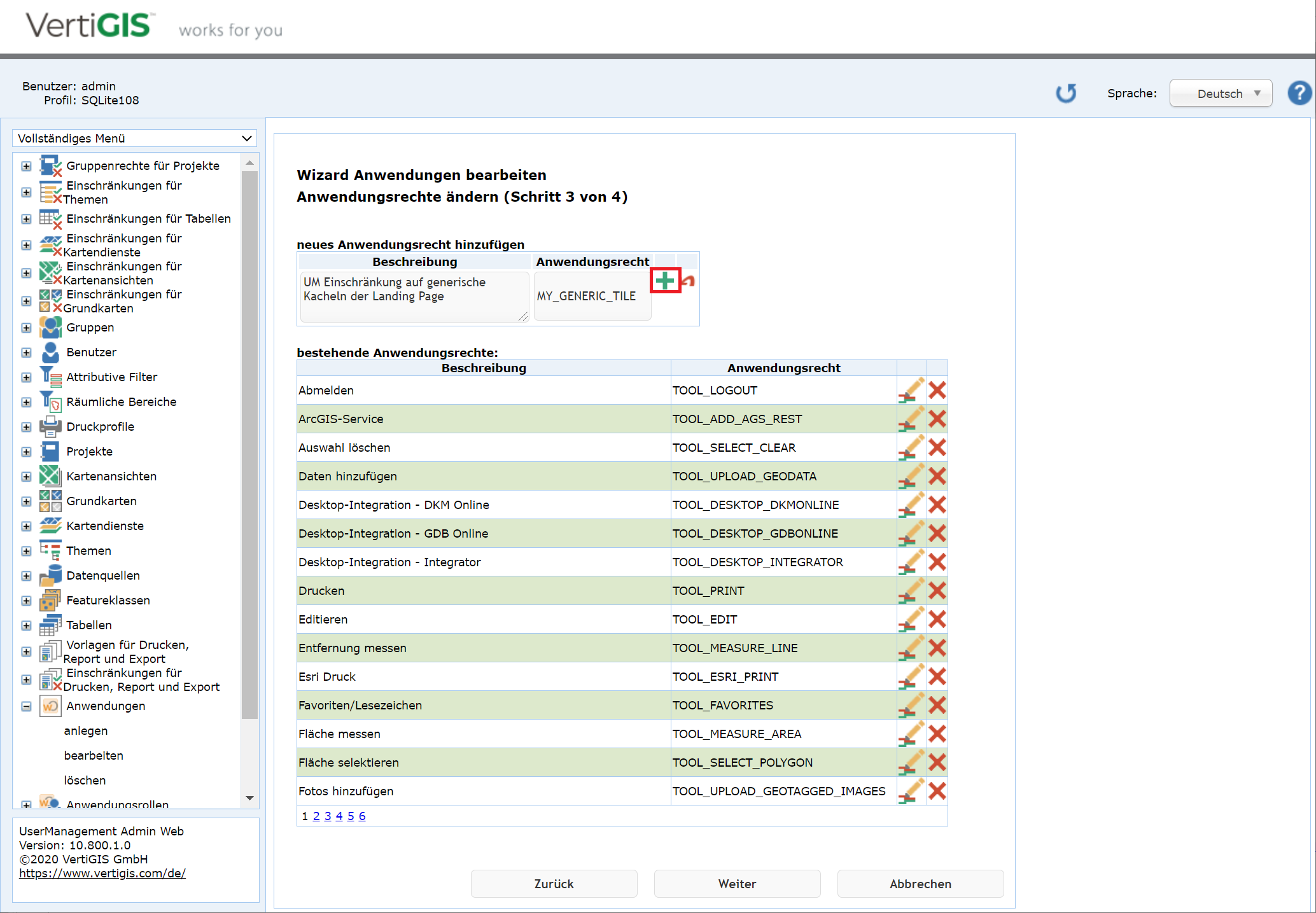Screen dimensions: 1316x913
Task: Click the Beschreibung text area
Action: [414, 296]
